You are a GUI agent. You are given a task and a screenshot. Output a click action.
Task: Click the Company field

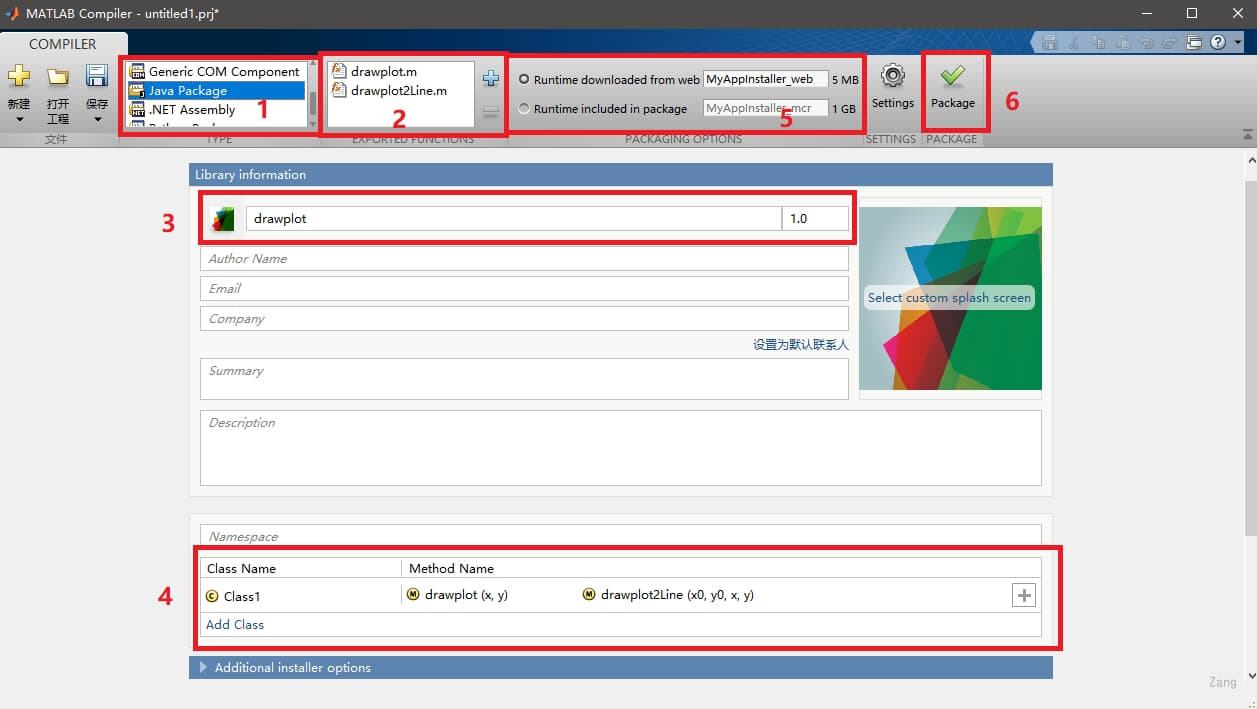(x=524, y=319)
